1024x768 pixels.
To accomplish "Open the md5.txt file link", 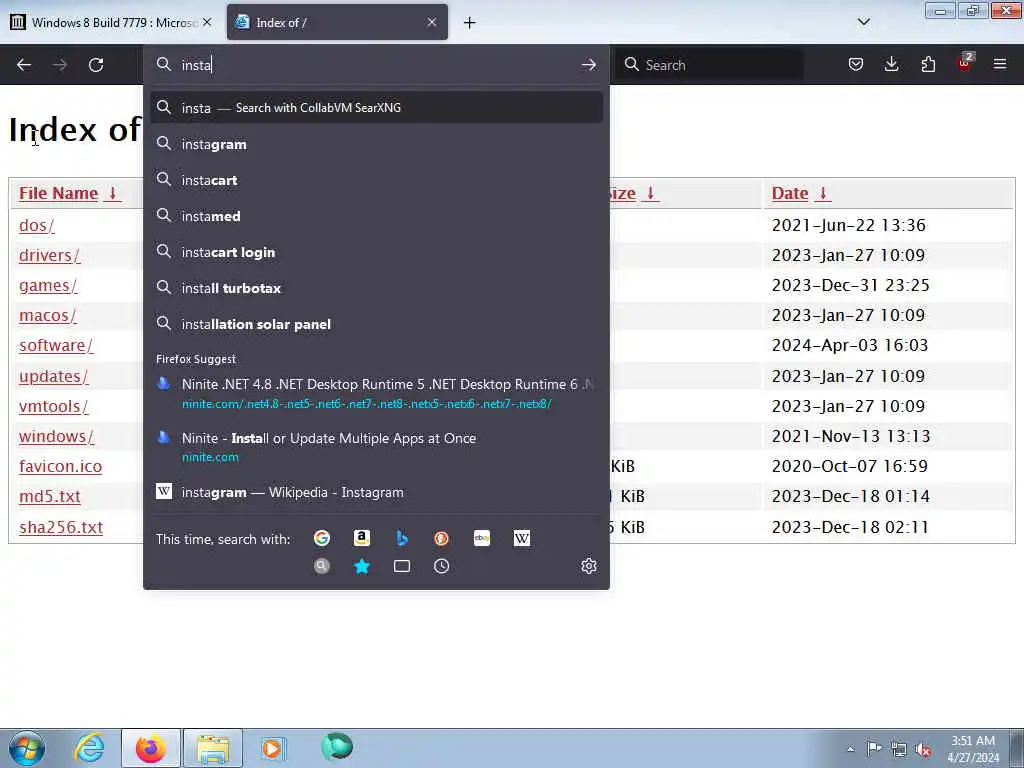I will tap(50, 496).
